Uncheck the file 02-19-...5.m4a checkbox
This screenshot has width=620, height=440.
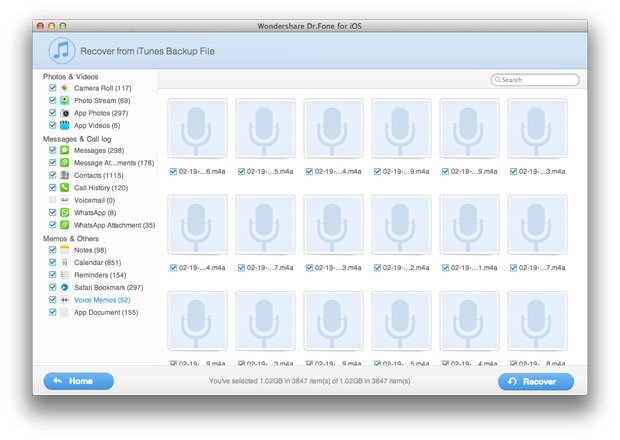[x=241, y=171]
